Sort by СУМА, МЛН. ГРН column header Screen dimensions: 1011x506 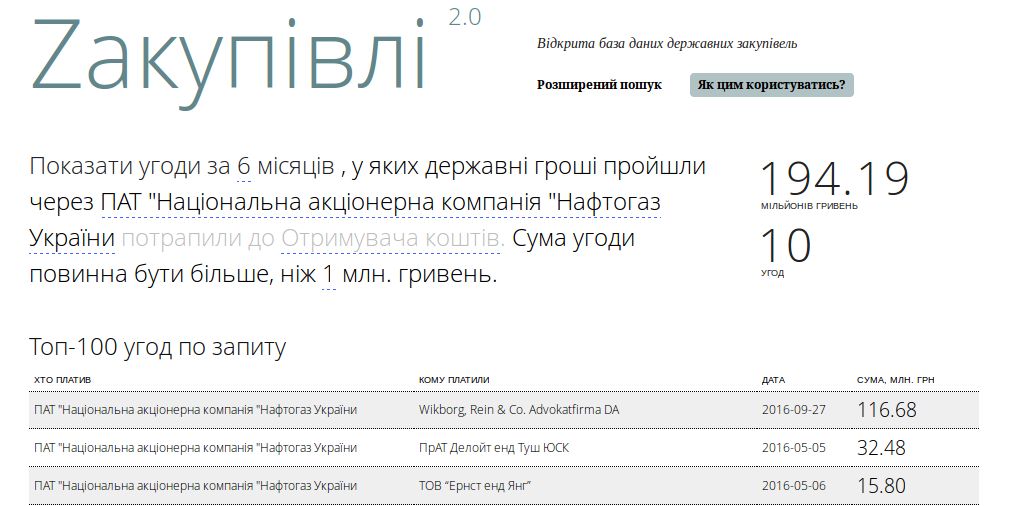click(896, 380)
